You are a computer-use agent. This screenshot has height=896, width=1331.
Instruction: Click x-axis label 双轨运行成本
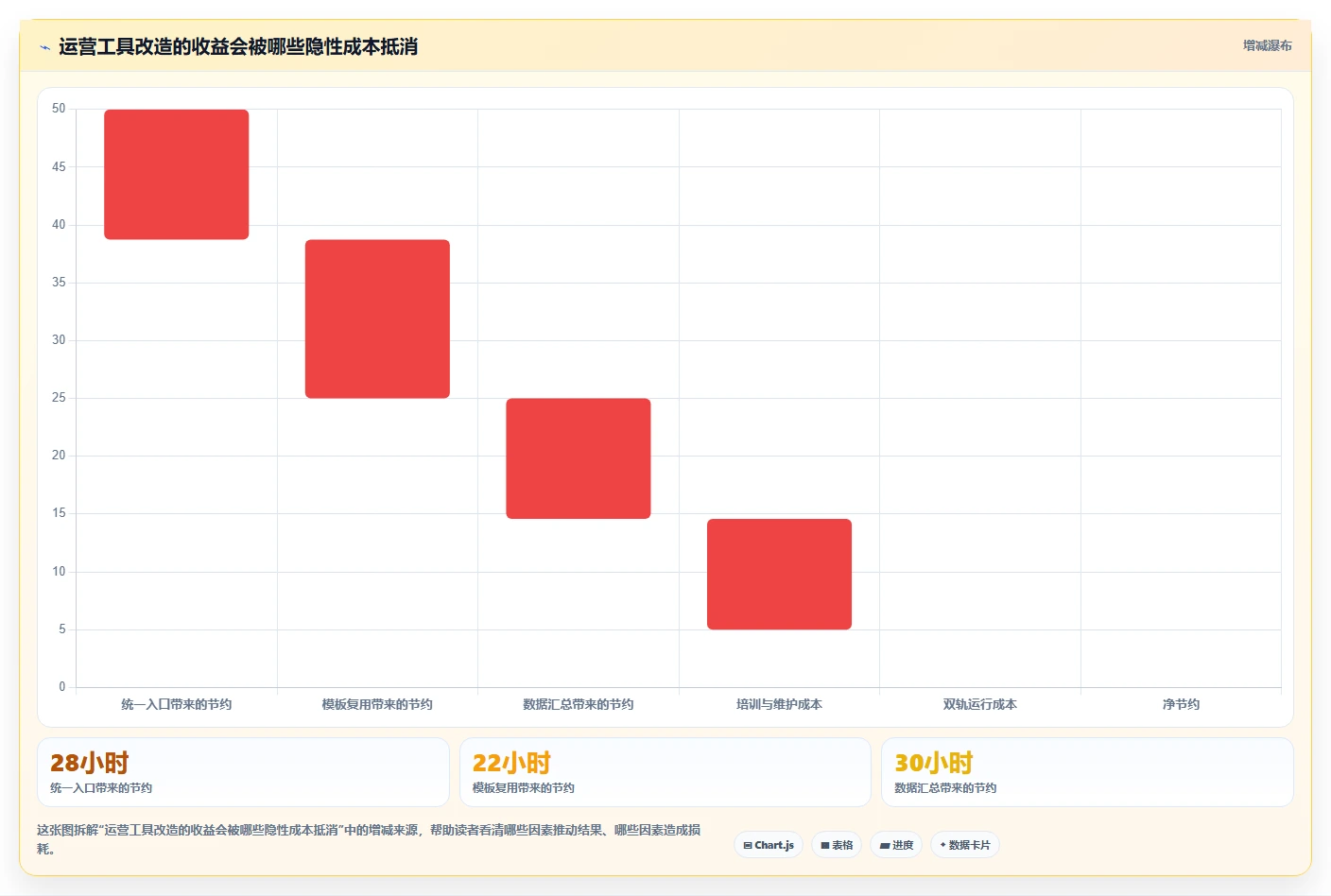click(980, 704)
